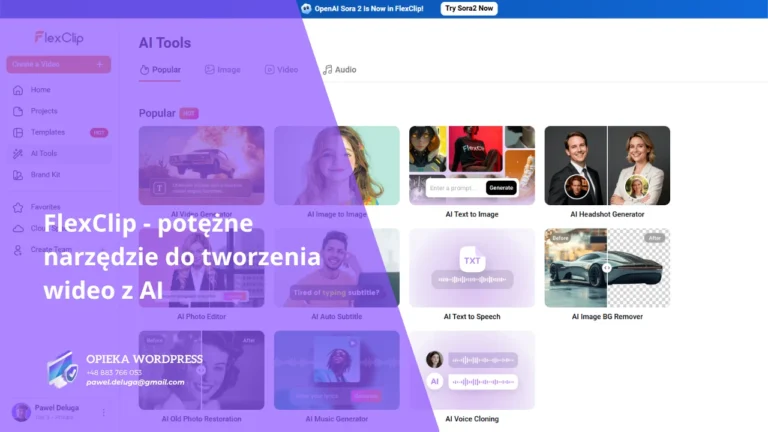The image size is (768, 432).
Task: Click the Try Sora2 Now button
Action: pos(469,8)
